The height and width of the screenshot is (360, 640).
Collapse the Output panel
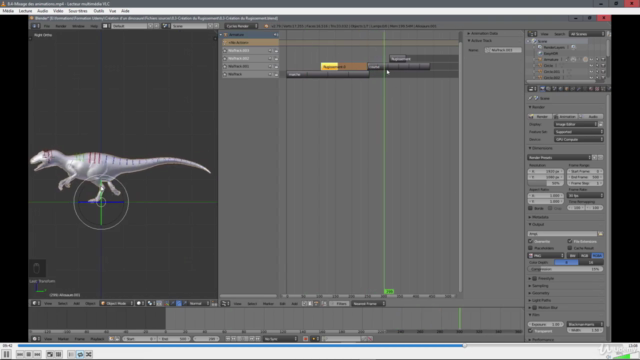537,224
